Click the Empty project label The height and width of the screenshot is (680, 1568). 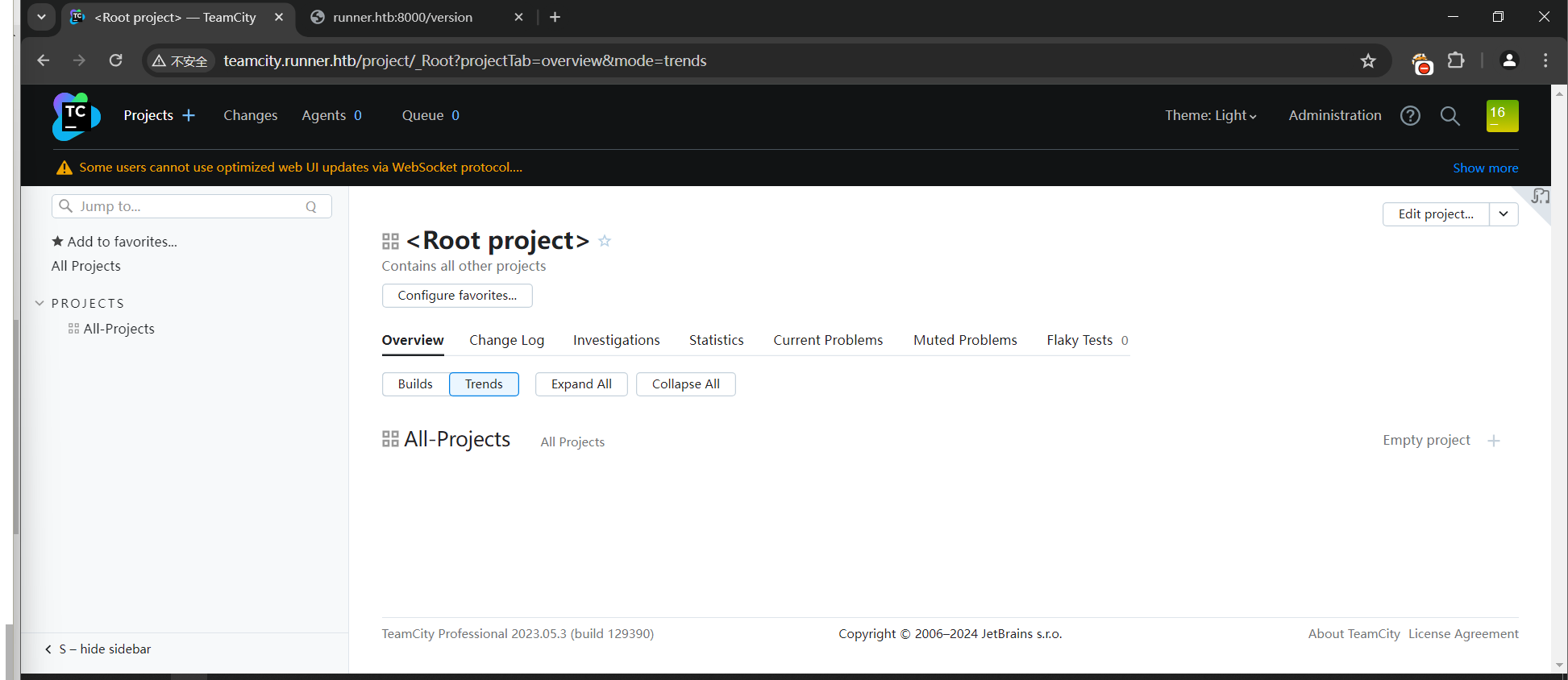click(1426, 441)
